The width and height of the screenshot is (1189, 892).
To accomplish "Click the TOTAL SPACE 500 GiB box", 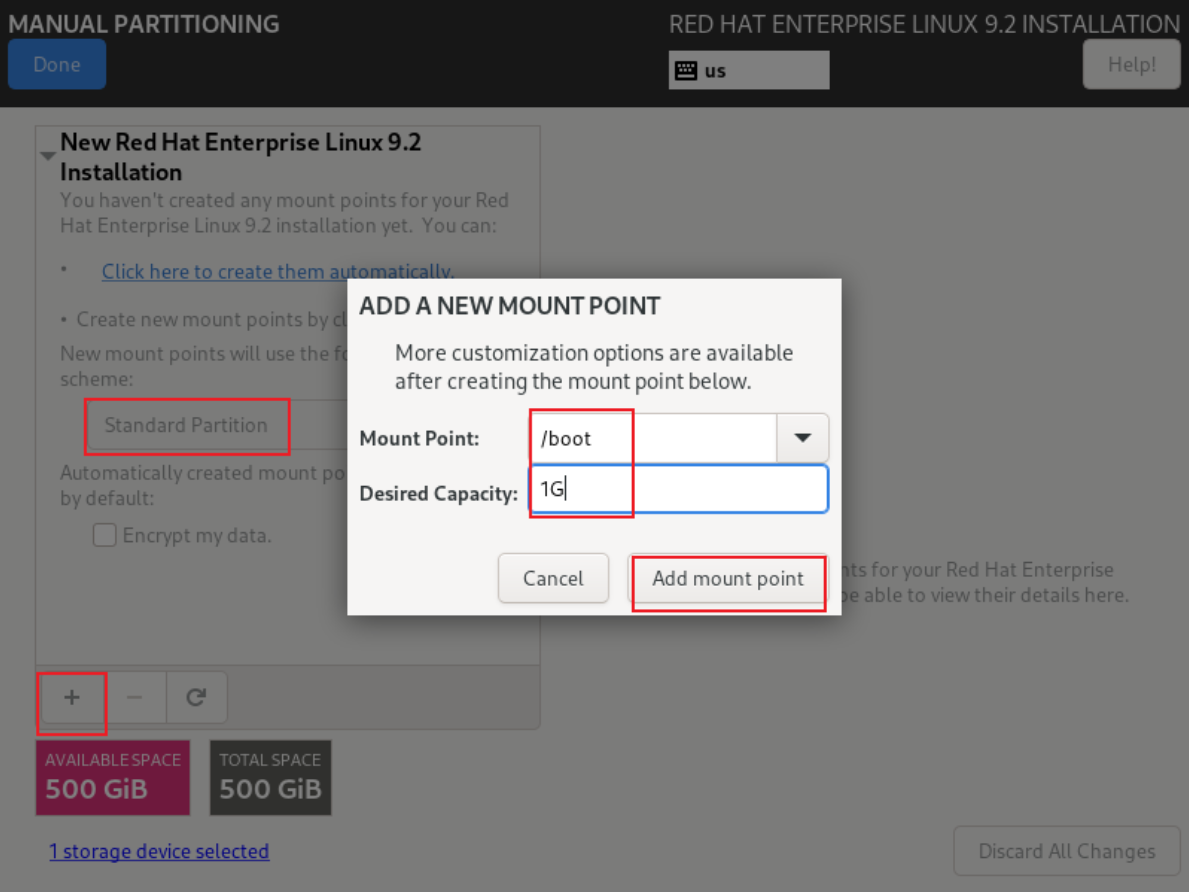I will pos(271,777).
